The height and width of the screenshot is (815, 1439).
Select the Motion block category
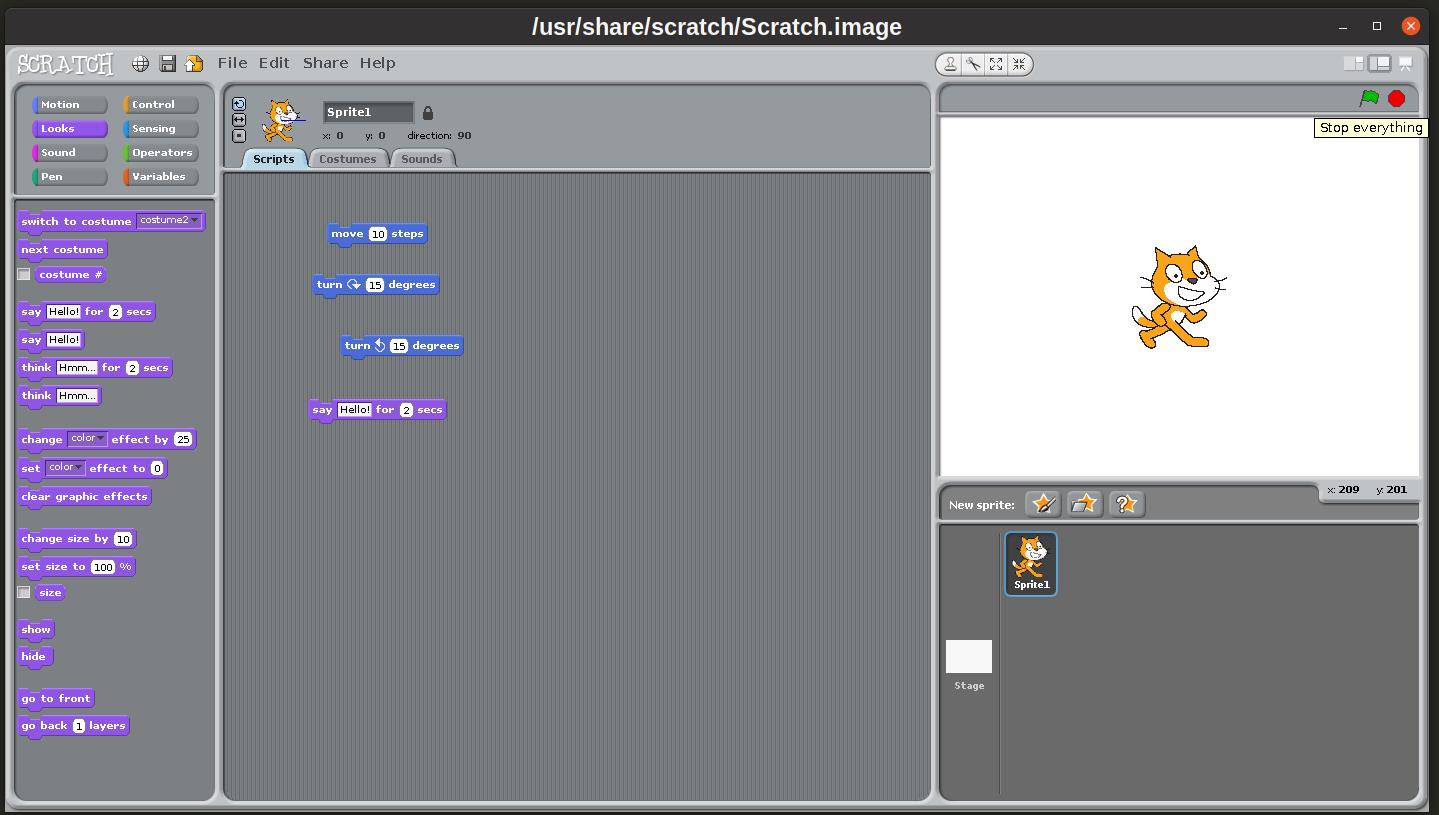coord(70,105)
